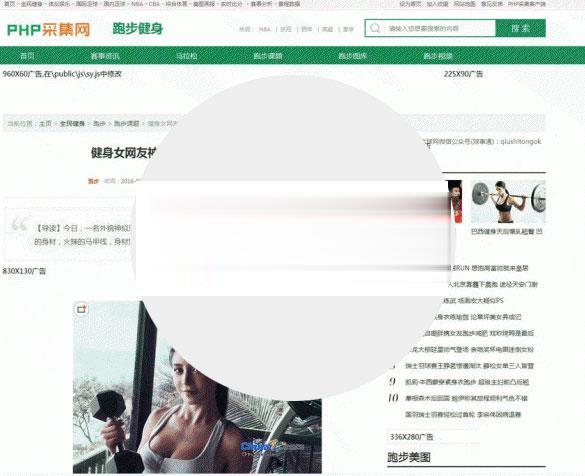Click the article headline 健身女网友
Image resolution: width=585 pixels, height=476 pixels.
point(123,153)
